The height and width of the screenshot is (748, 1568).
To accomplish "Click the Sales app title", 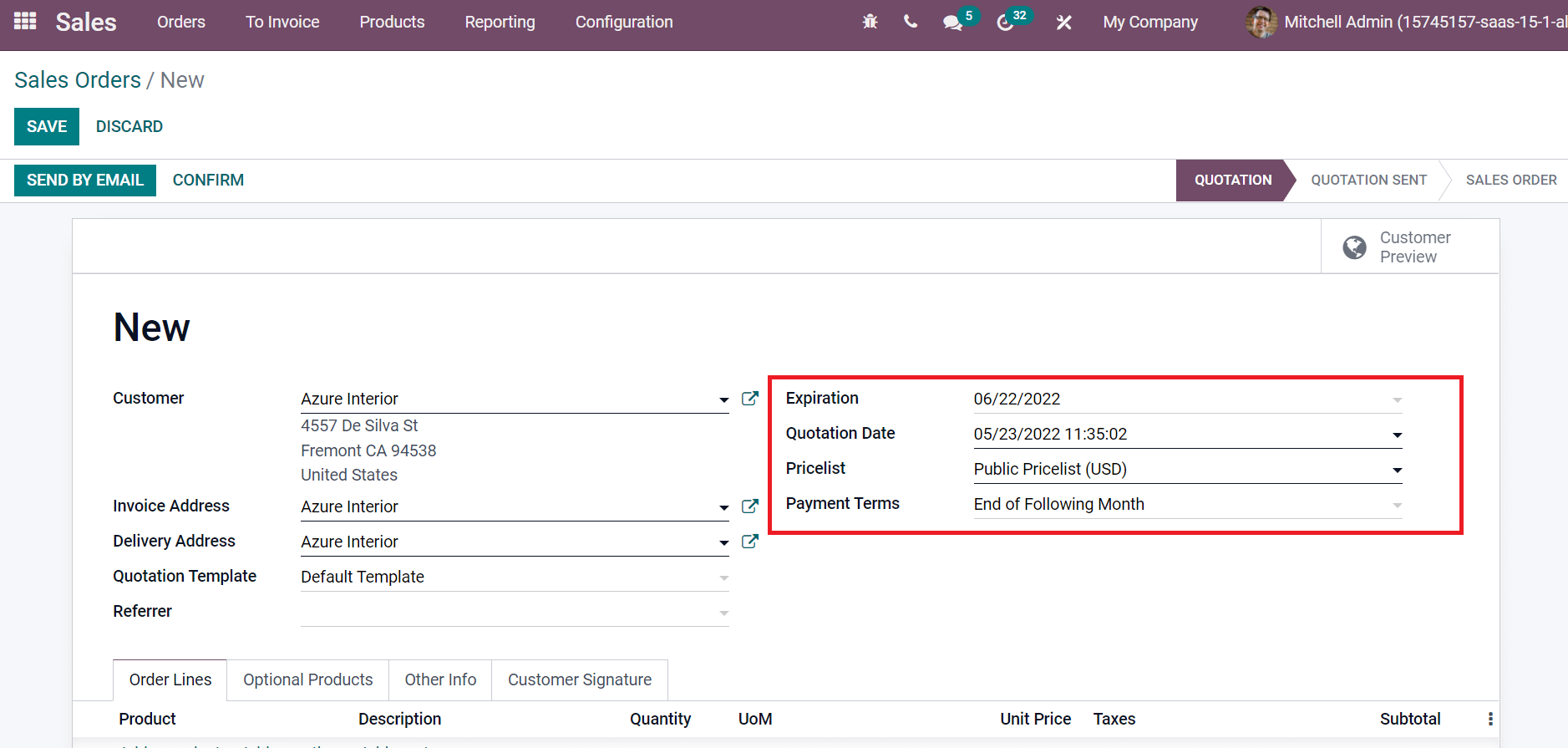I will click(x=86, y=22).
